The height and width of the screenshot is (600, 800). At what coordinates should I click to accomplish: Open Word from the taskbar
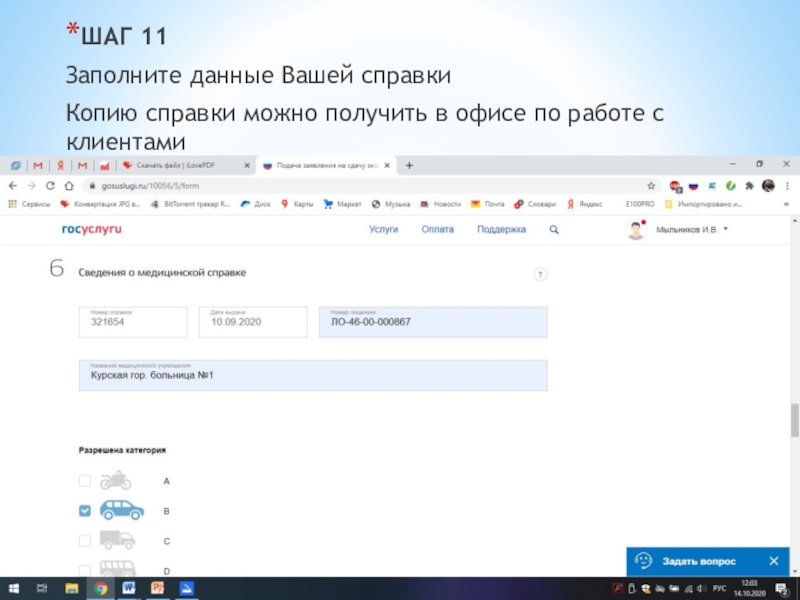tap(130, 588)
